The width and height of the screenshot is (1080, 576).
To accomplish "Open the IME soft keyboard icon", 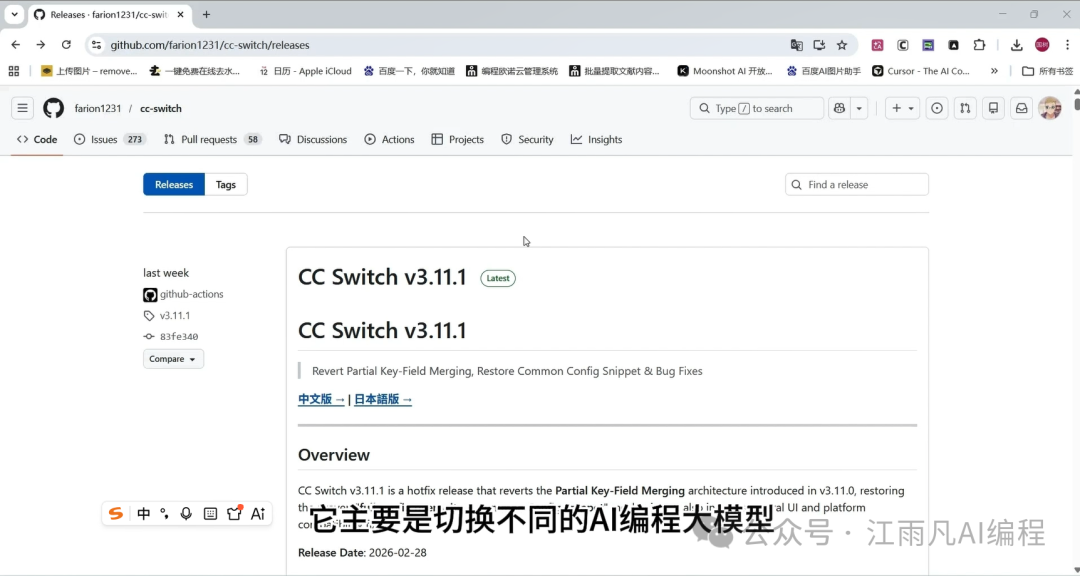I will [x=211, y=513].
